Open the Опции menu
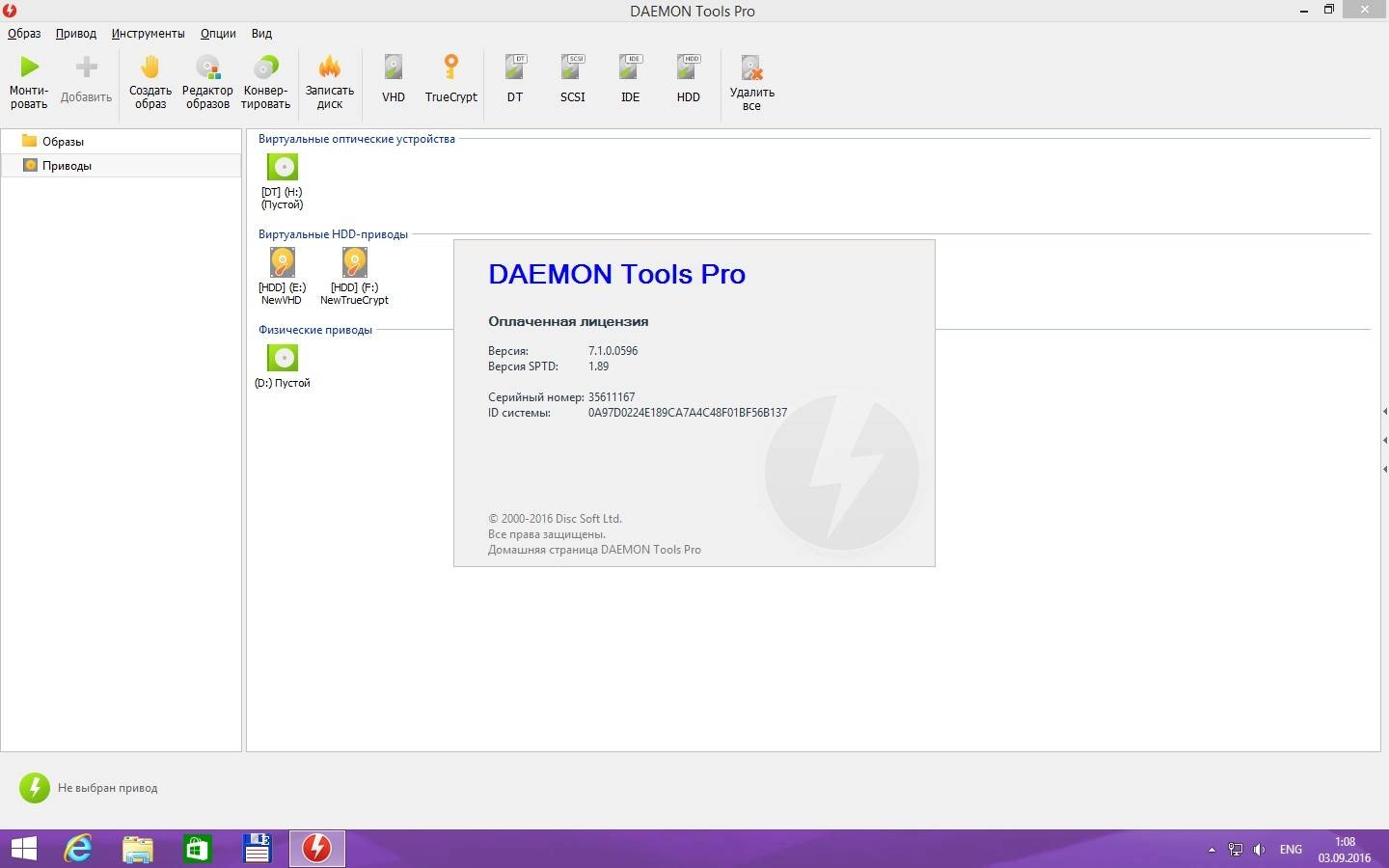 point(218,33)
